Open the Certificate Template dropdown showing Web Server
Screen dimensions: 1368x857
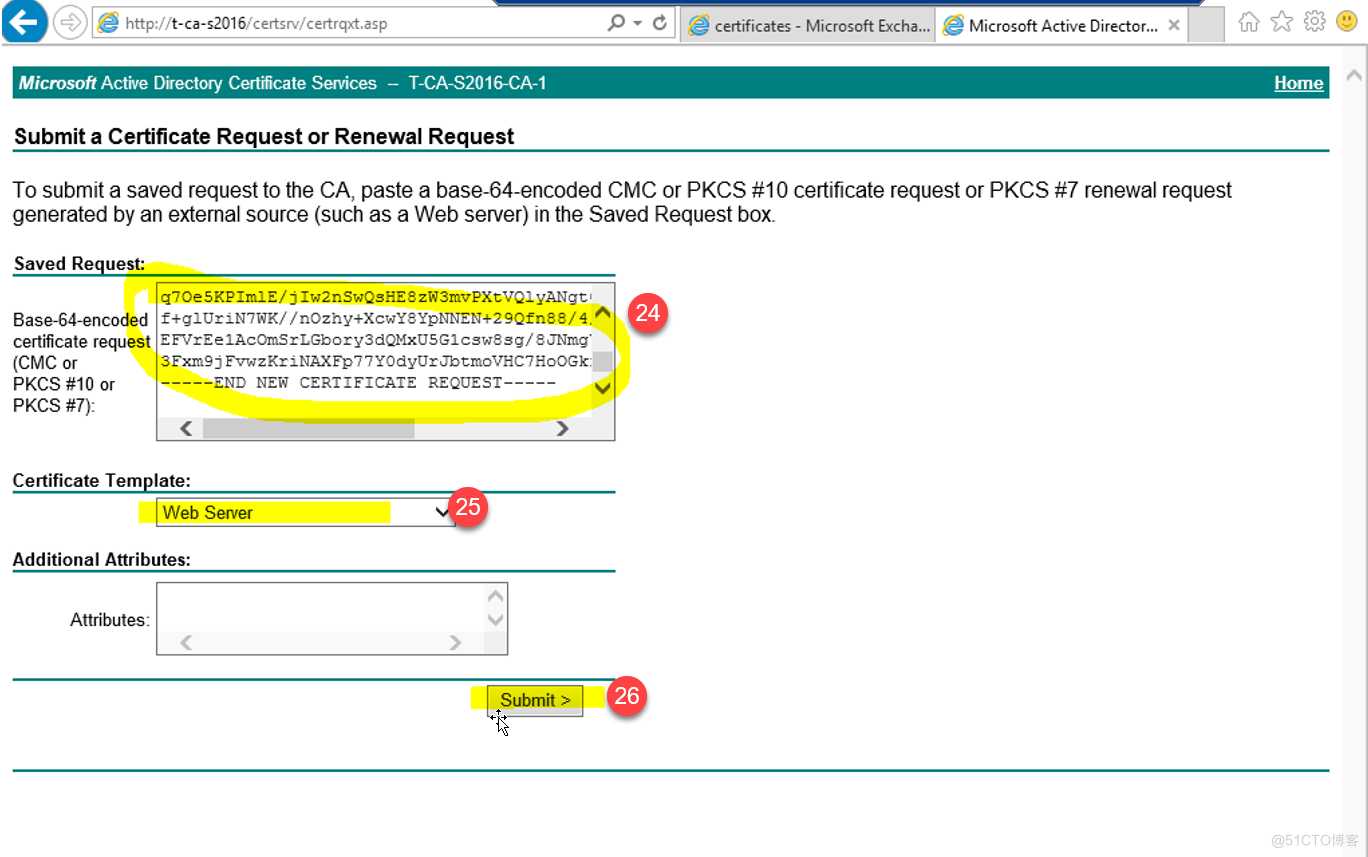[x=306, y=512]
